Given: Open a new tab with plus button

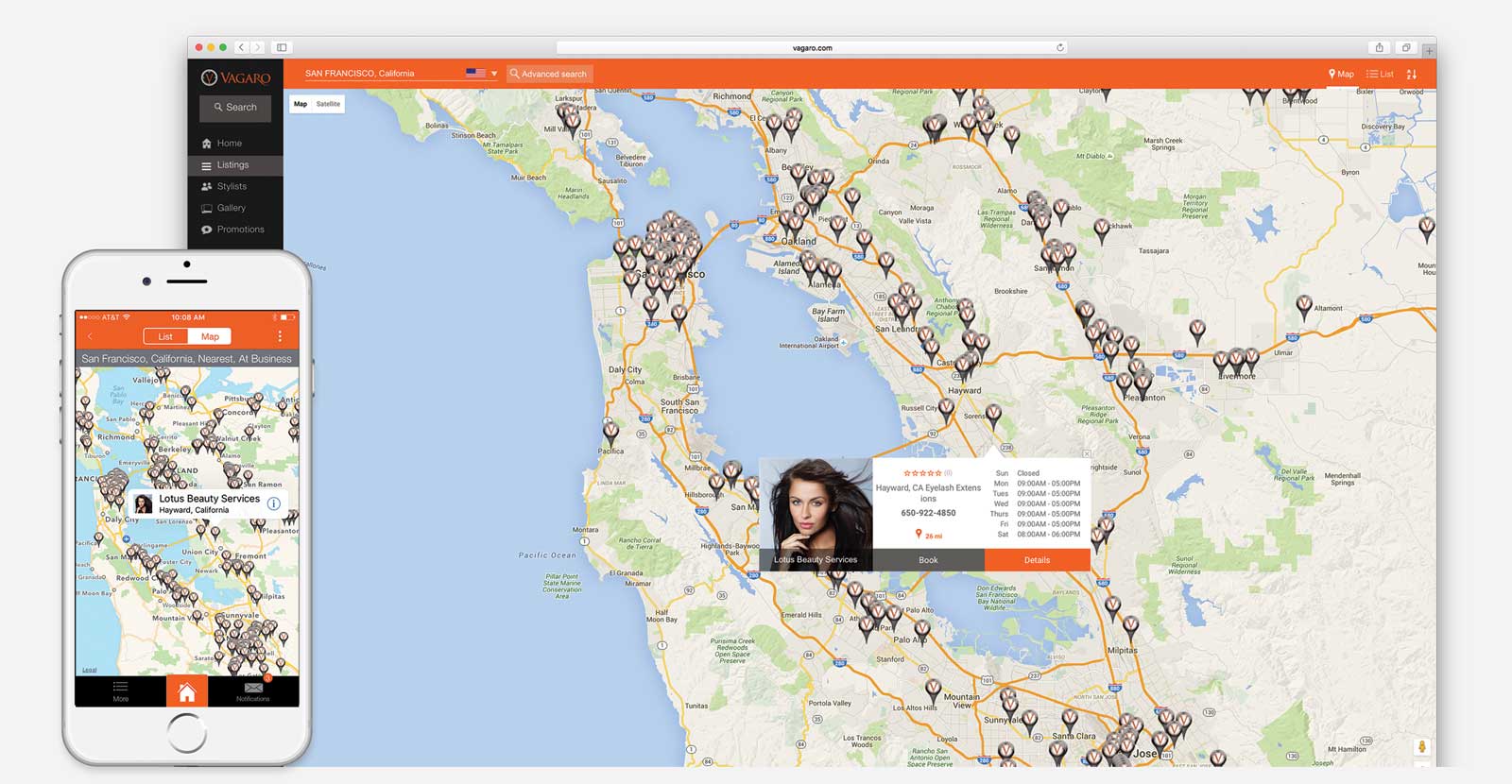Looking at the screenshot, I should 1429,50.
